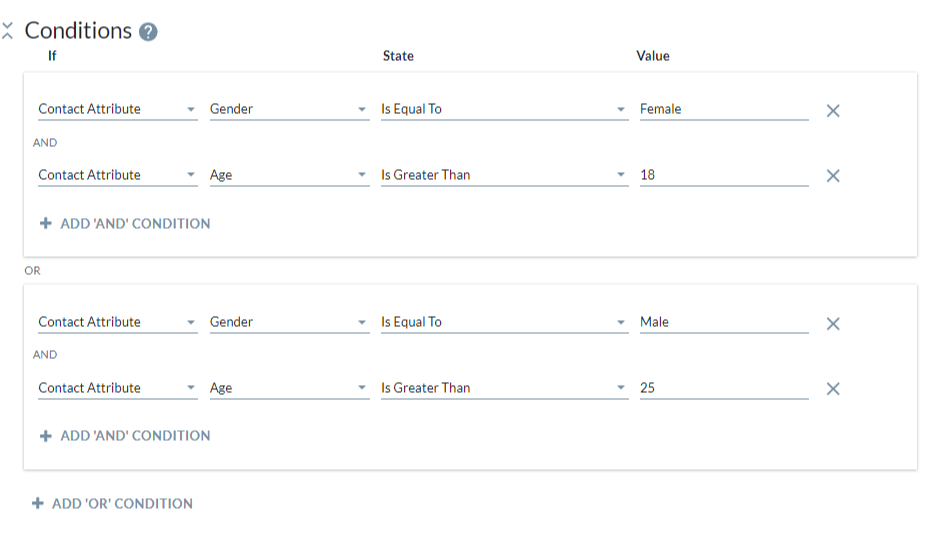Open Is Equal To dropdown for Female

pos(505,109)
